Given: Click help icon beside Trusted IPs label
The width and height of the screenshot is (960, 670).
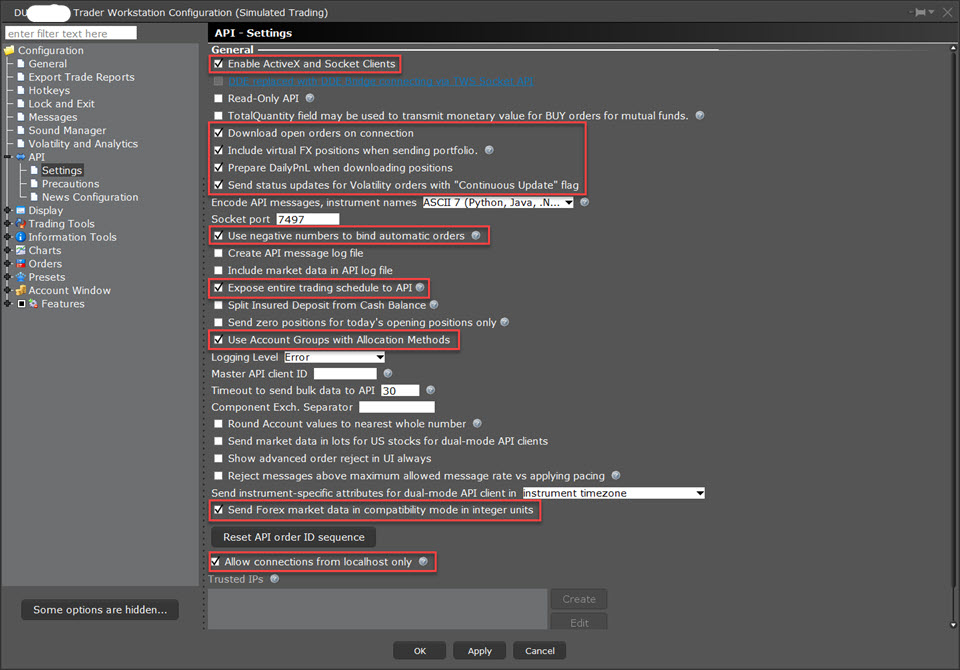Looking at the screenshot, I should (x=275, y=579).
